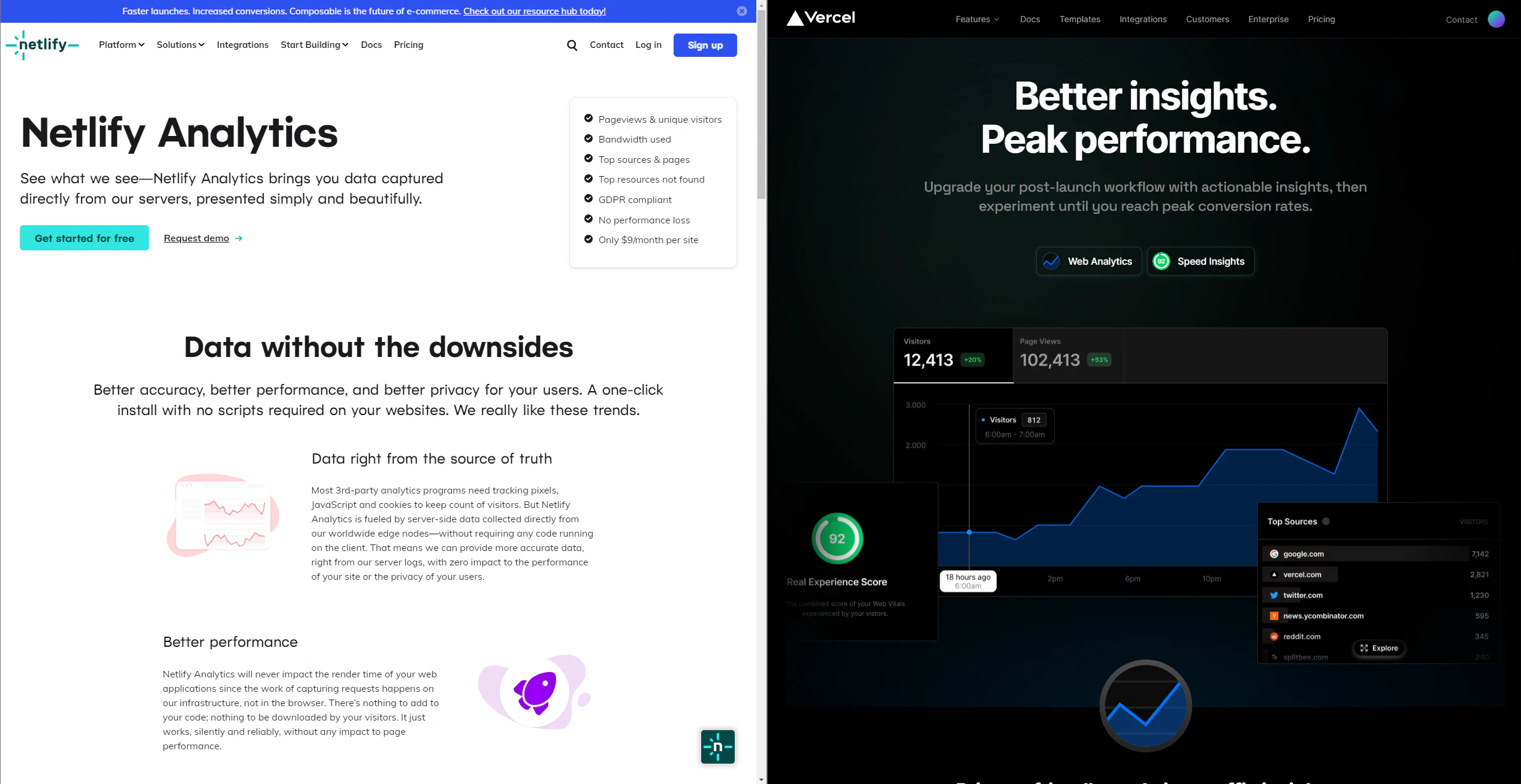Open the Integrations menu on Netlify
This screenshot has width=1521, height=784.
[243, 44]
